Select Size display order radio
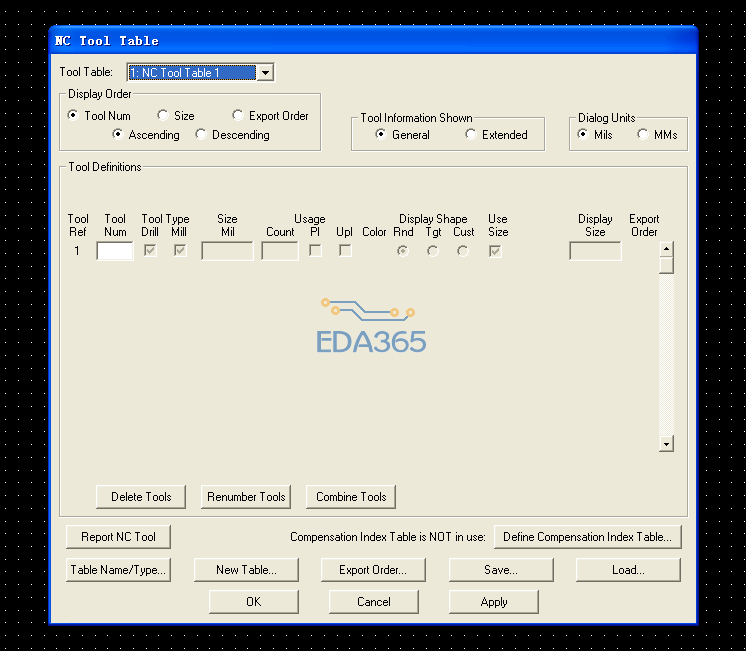Viewport: 746px width, 651px height. [x=163, y=115]
